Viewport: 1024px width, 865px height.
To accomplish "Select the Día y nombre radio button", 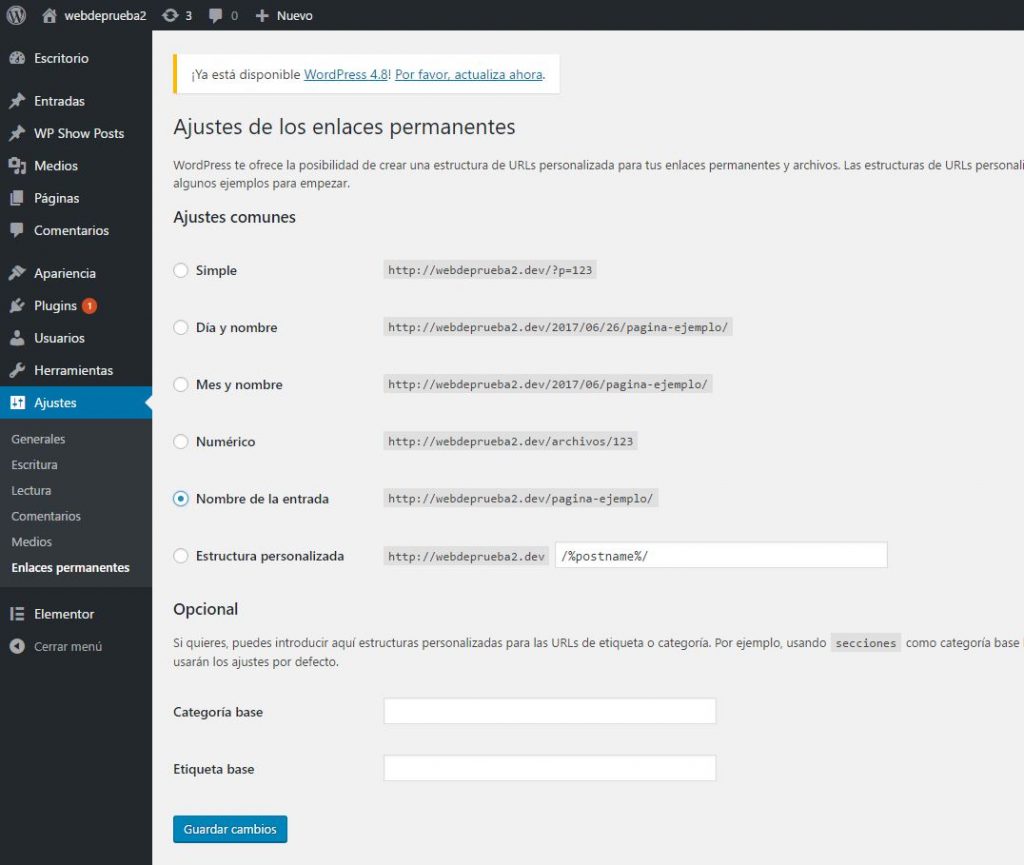I will click(181, 327).
